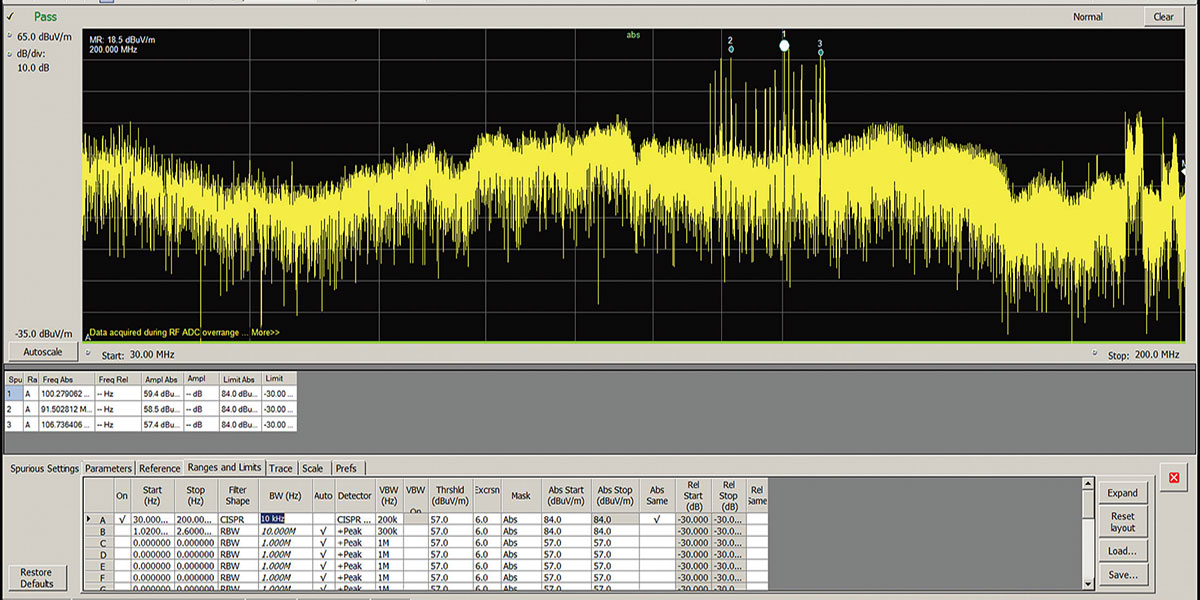Click the Autoscale button
The width and height of the screenshot is (1200, 600).
(41, 351)
